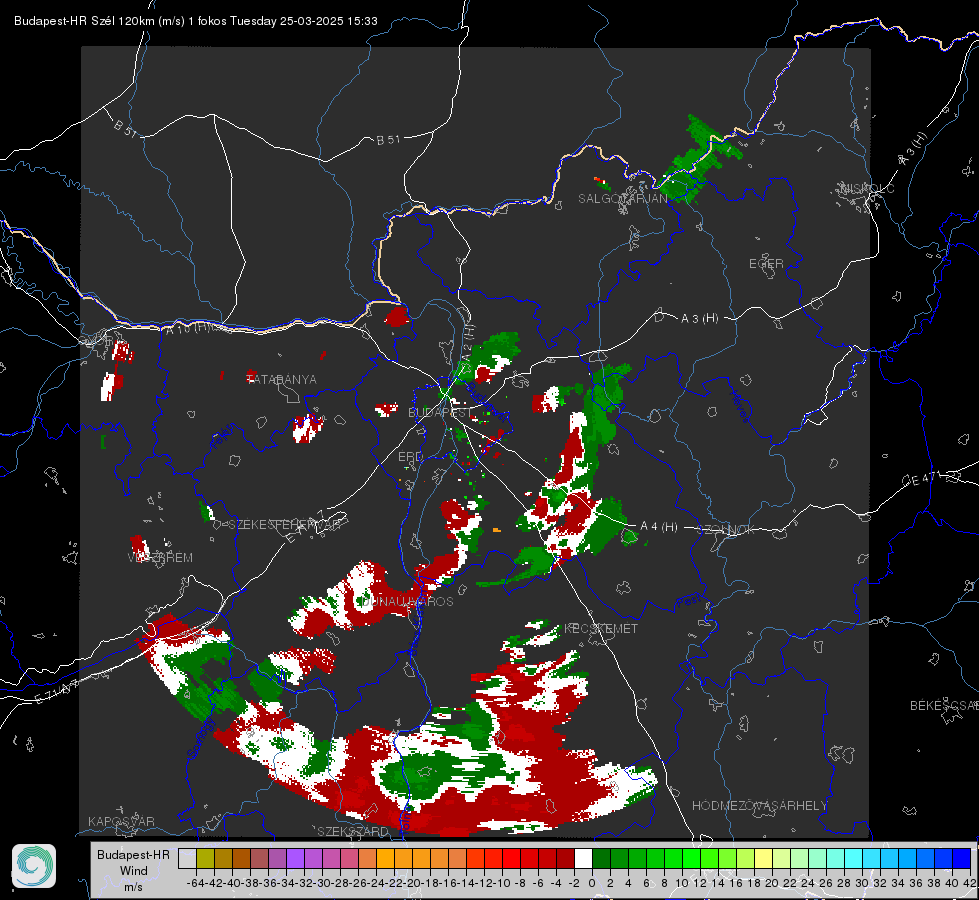Screen dimensions: 979x900
Task: Click the '20' legend scale value
Action: [x=772, y=883]
